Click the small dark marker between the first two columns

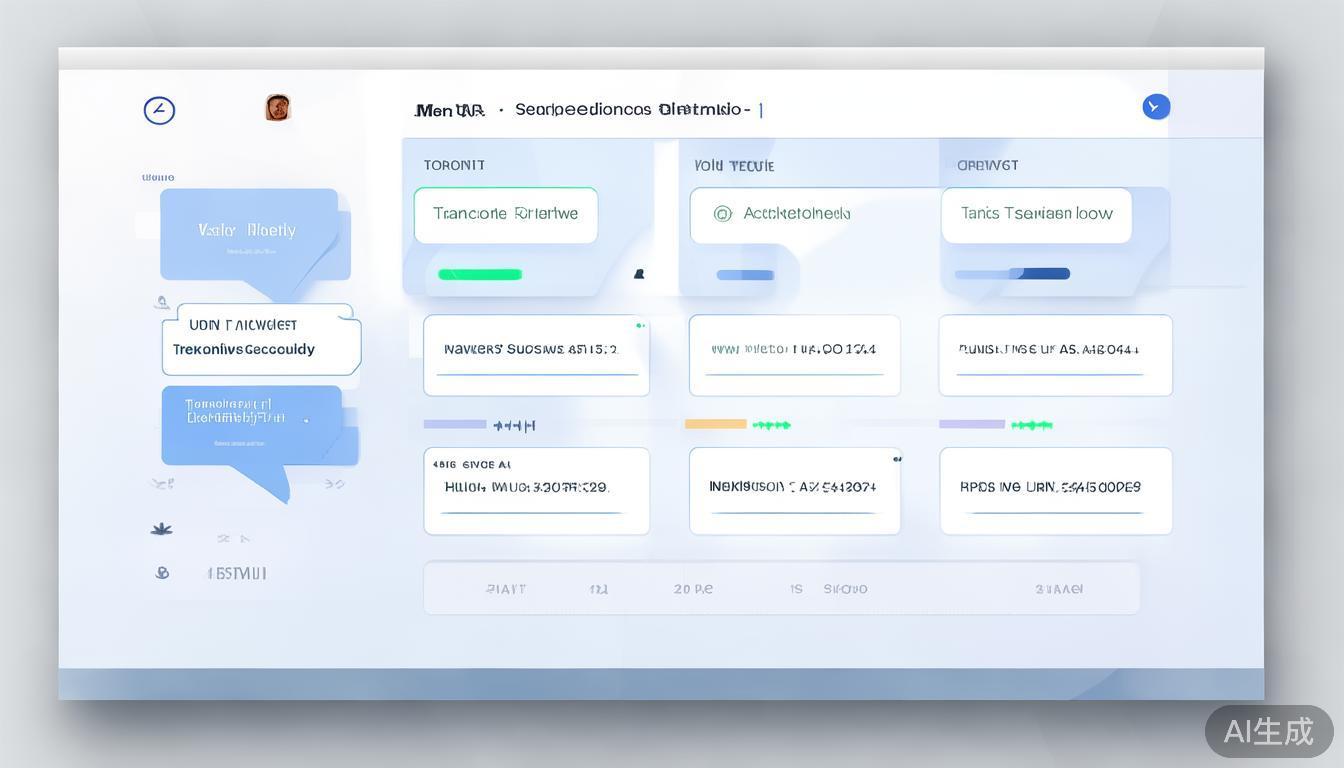639,274
